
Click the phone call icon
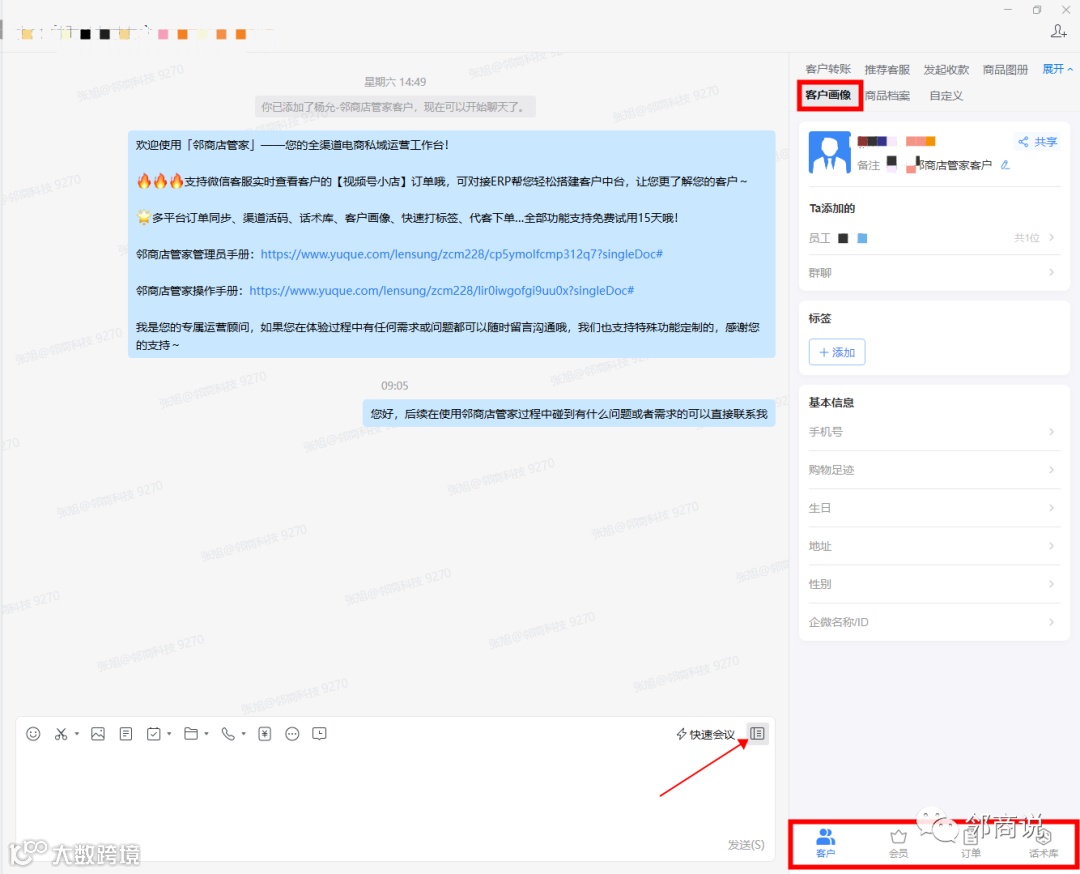(228, 734)
